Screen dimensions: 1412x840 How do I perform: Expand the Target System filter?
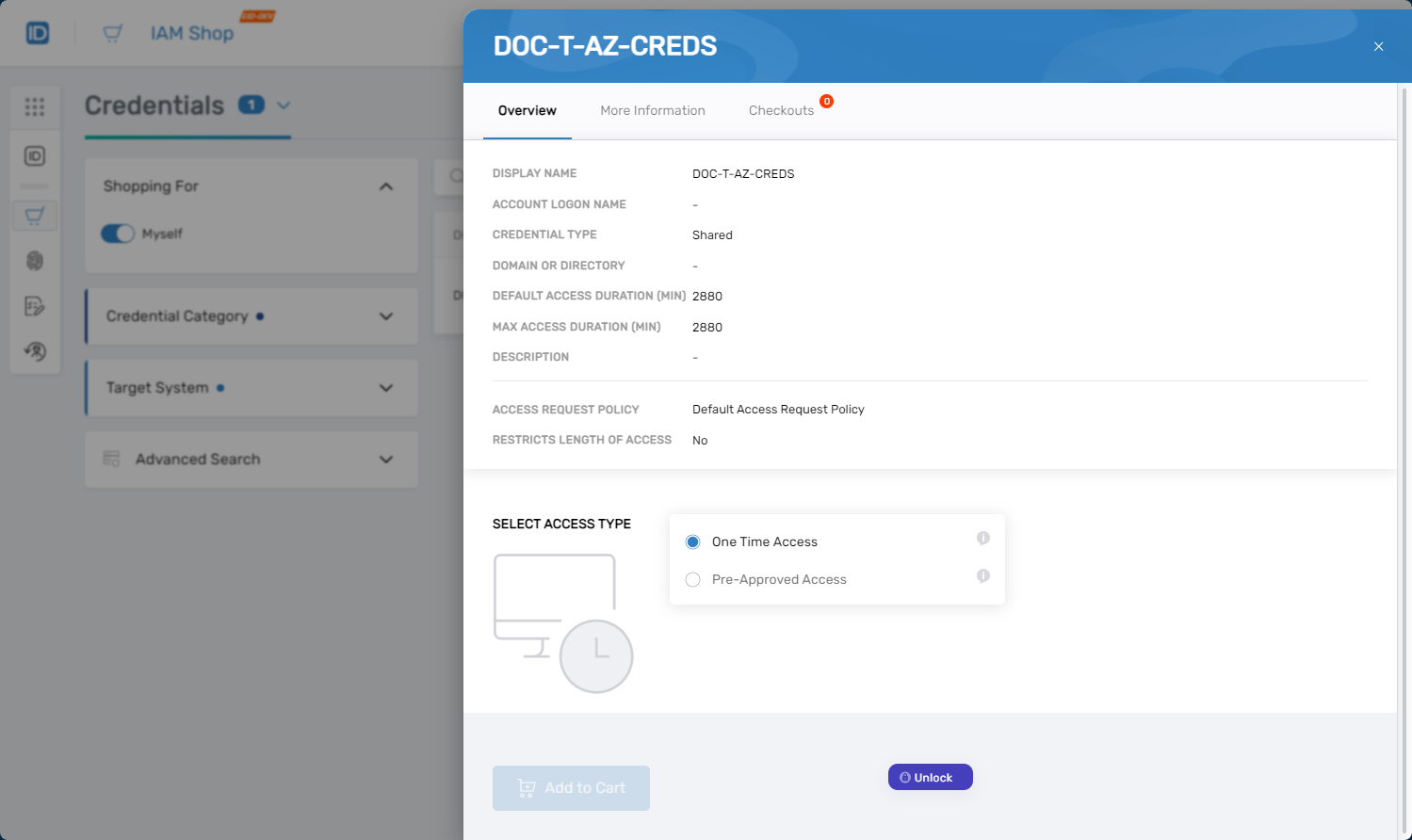pos(385,387)
